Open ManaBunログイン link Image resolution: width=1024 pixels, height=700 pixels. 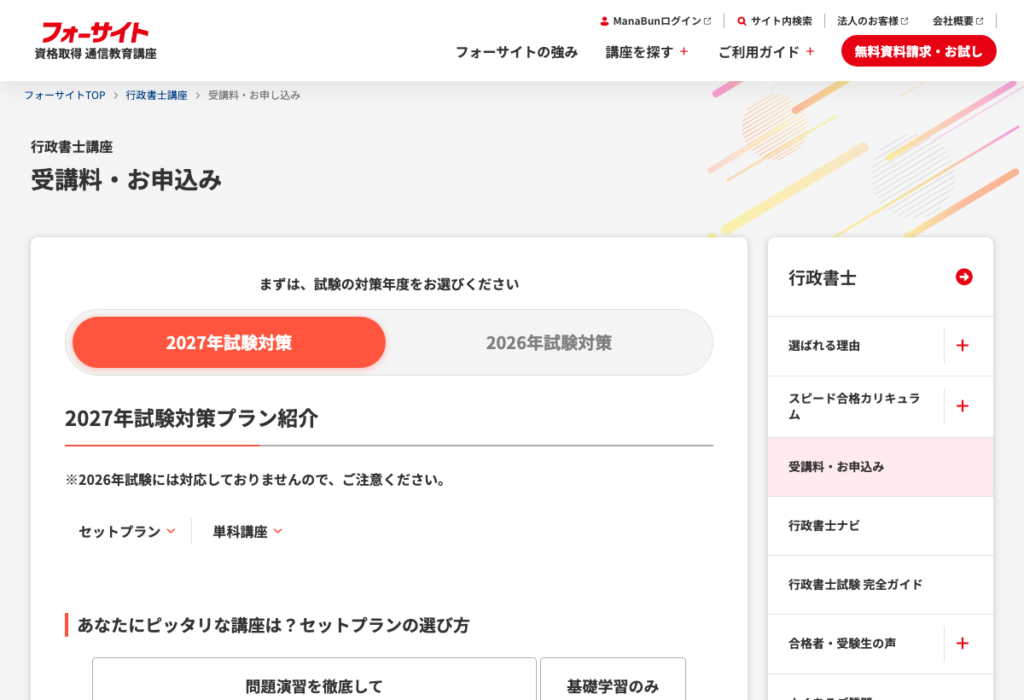[x=656, y=22]
